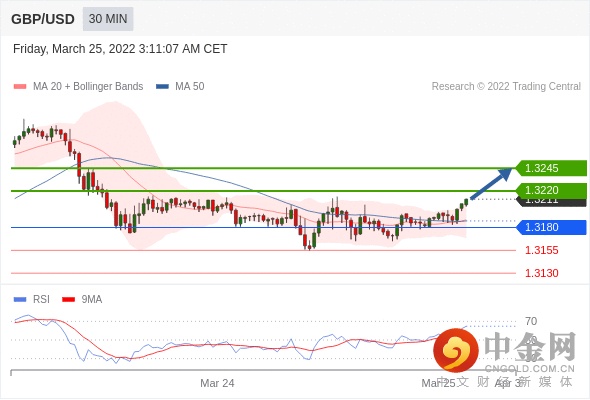Click the RSI 70 level label

tap(531, 321)
